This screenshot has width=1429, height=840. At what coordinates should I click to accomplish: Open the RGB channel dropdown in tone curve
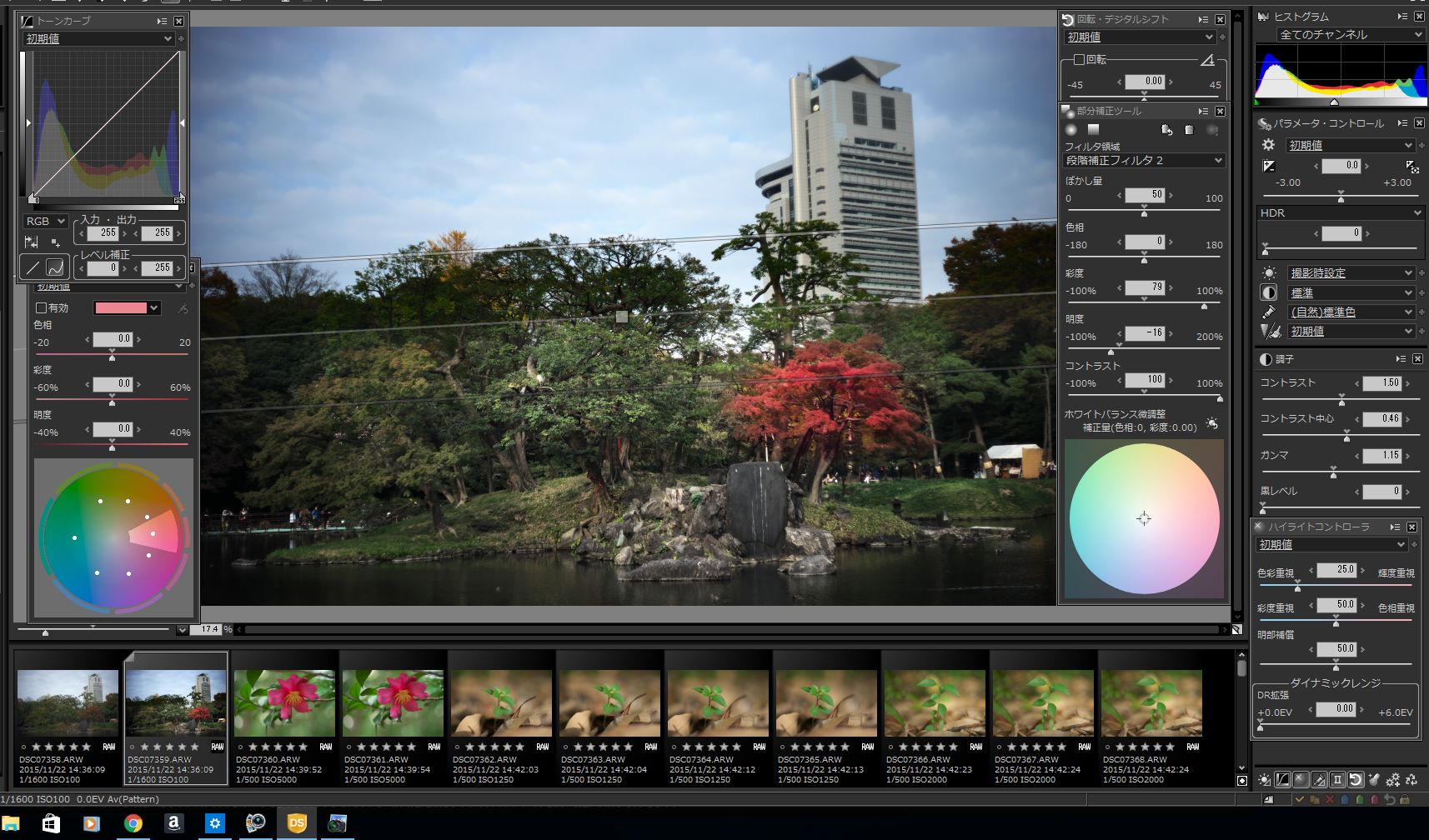coord(45,221)
